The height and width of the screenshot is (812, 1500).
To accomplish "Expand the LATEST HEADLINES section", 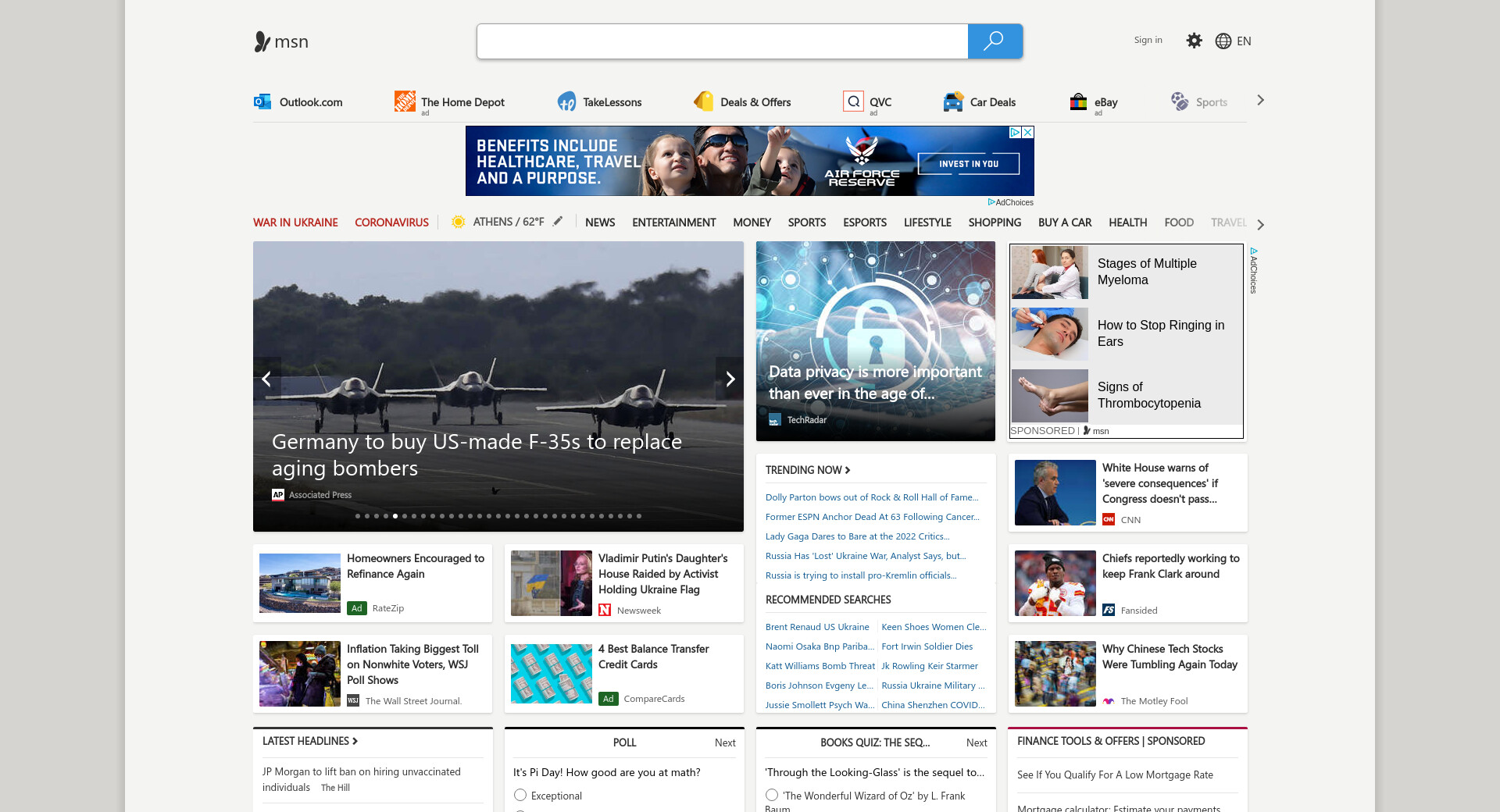I will 310,741.
